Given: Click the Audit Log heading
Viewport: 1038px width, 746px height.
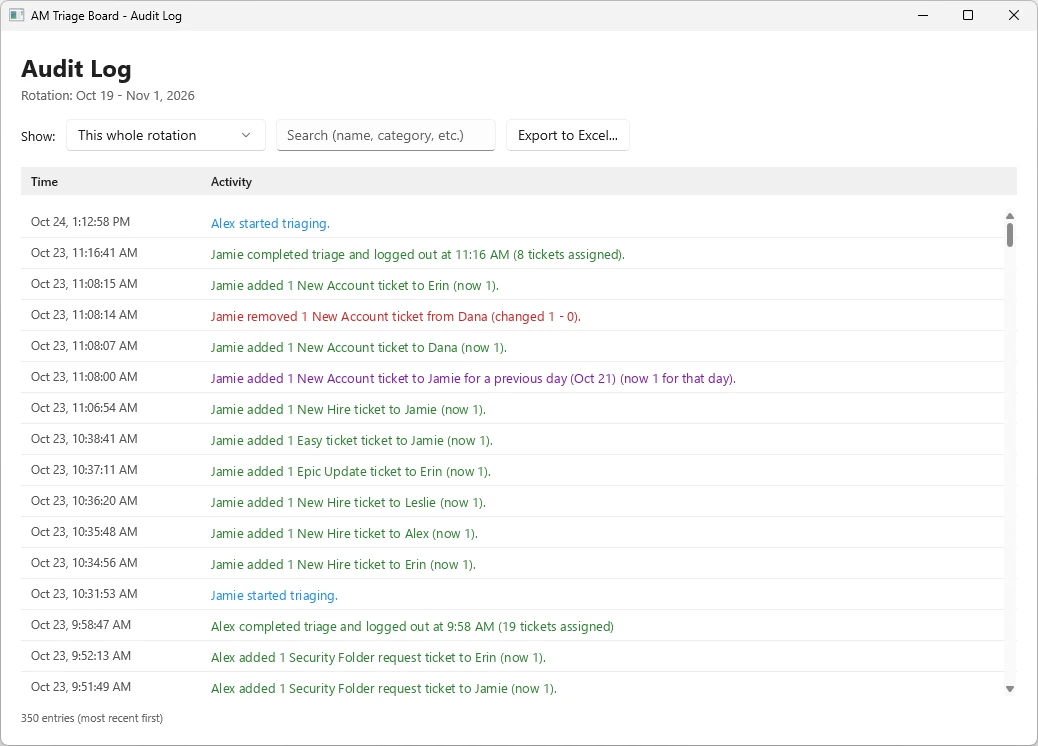Looking at the screenshot, I should [76, 69].
